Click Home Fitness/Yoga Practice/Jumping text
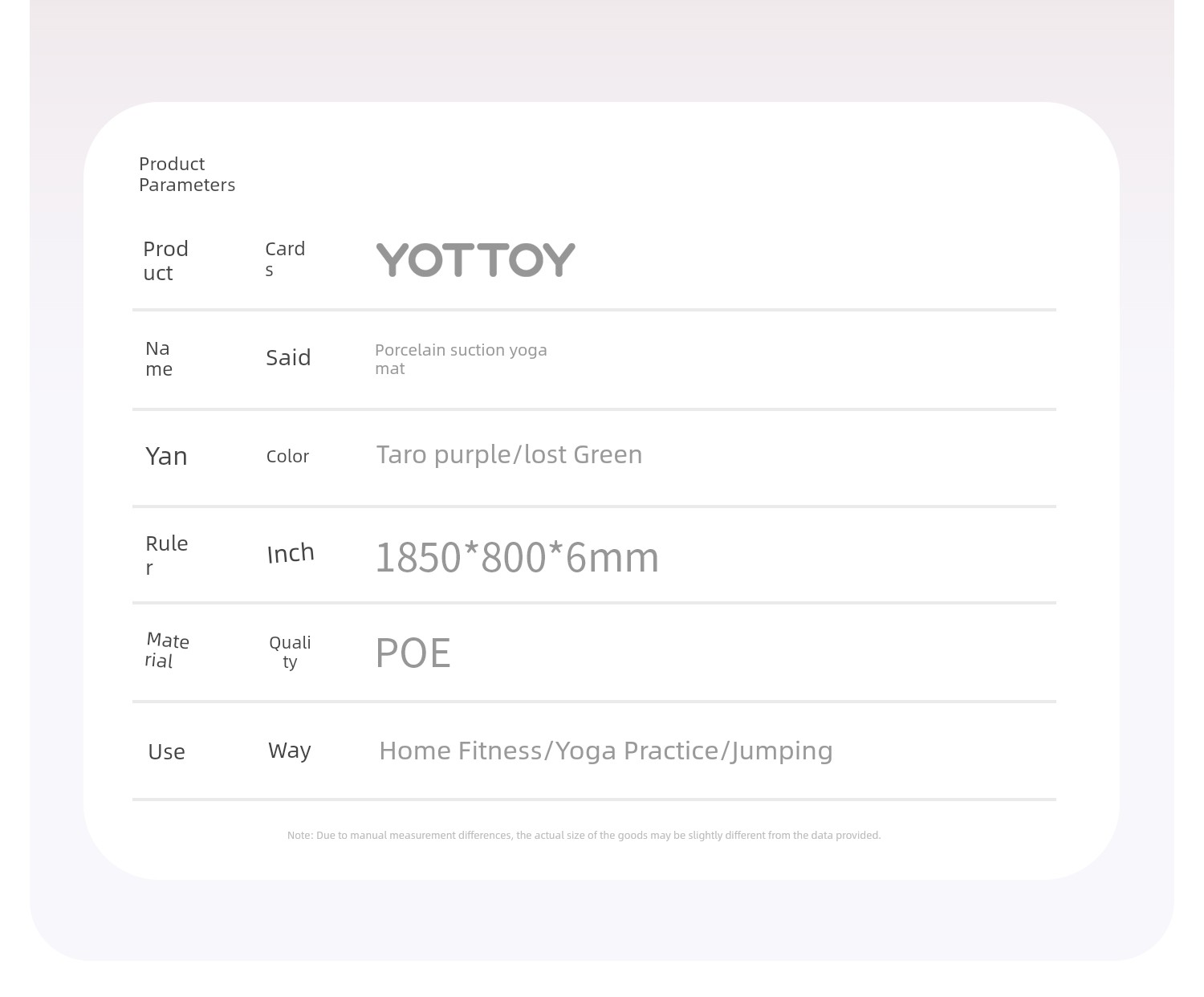 pos(606,751)
